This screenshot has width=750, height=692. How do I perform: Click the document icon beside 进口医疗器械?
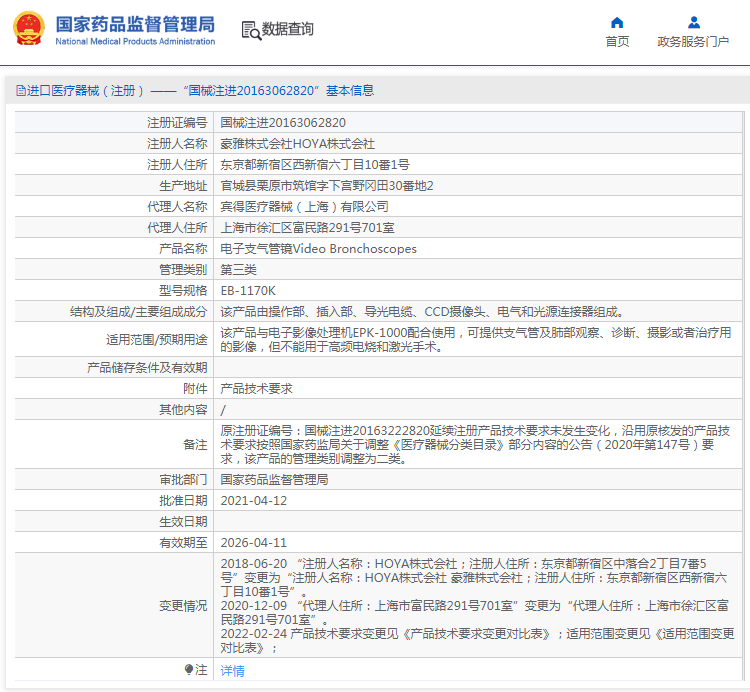[21, 90]
